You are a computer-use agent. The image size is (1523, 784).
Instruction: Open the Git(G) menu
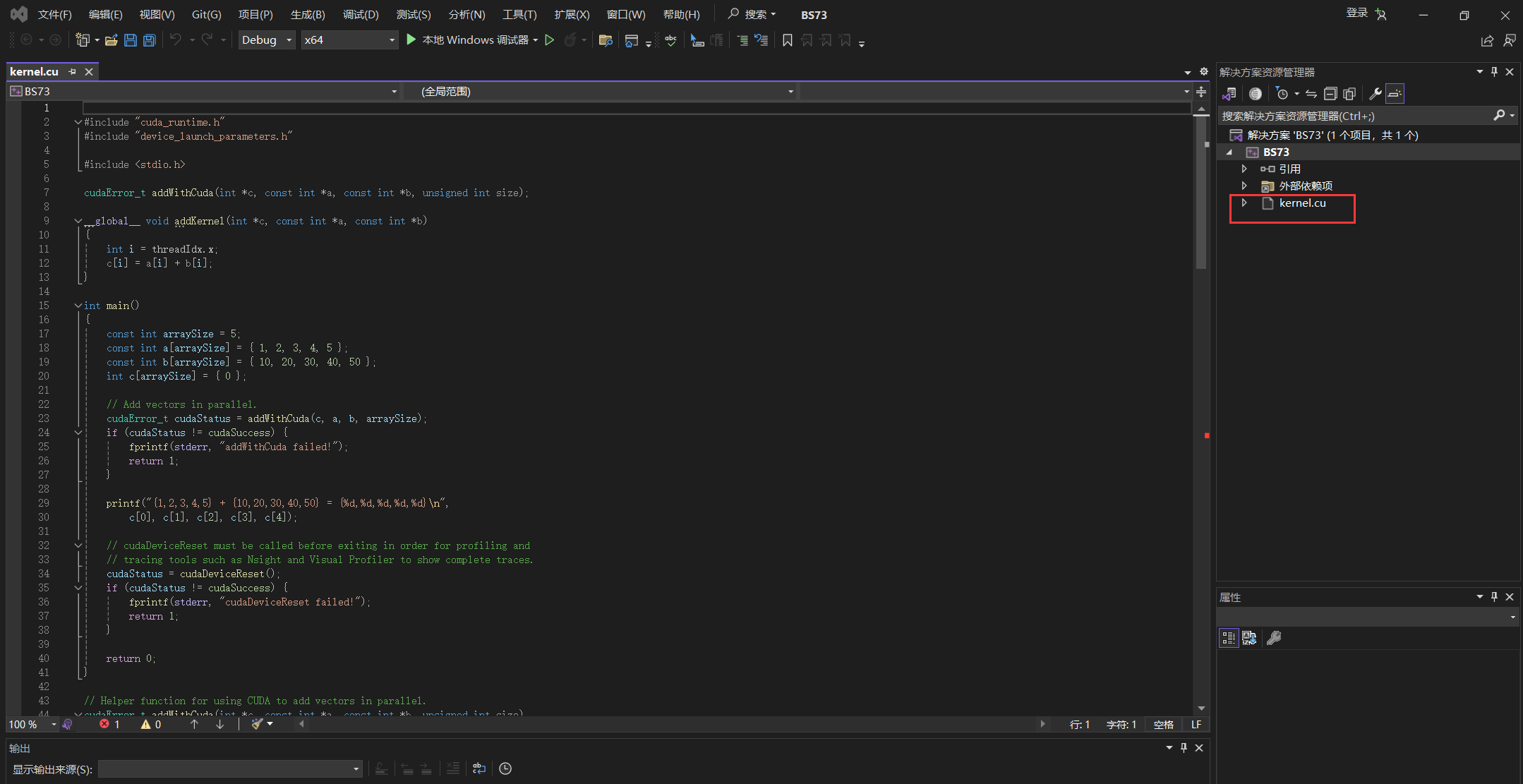[206, 14]
